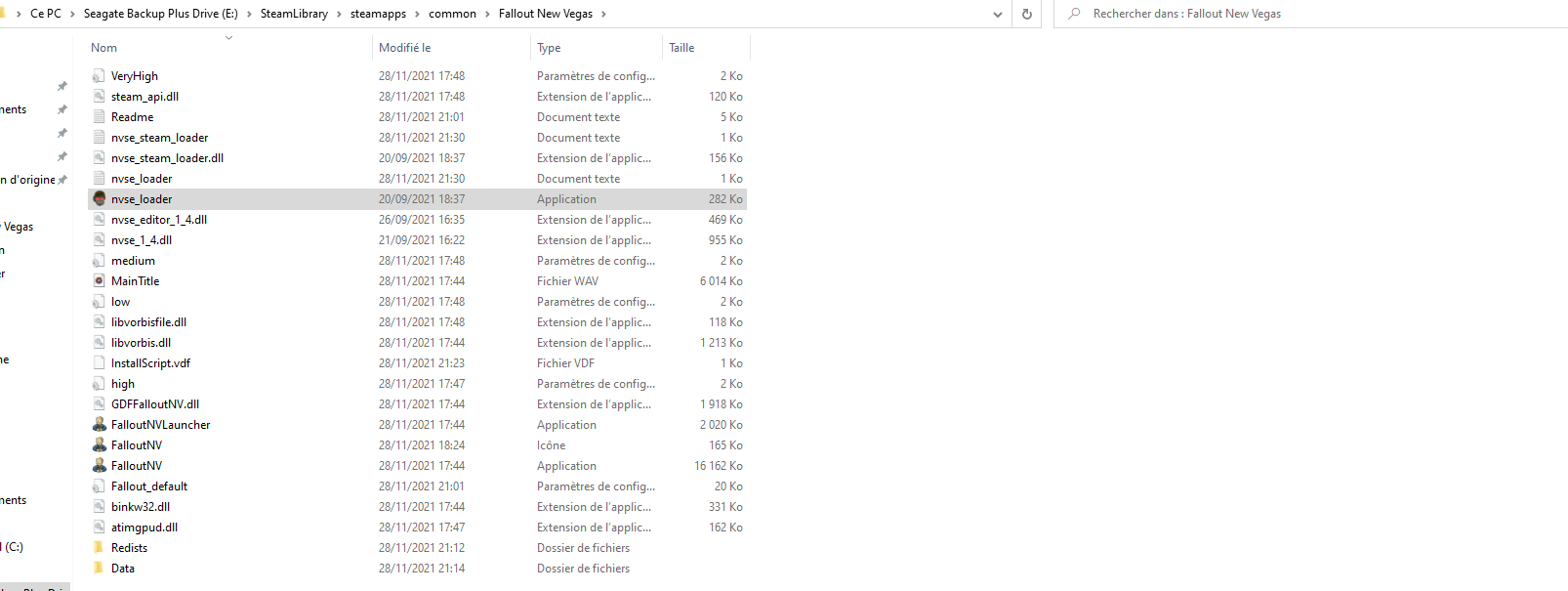Open the address bar history dropdown
Image resolution: width=1568 pixels, height=591 pixels.
point(997,14)
